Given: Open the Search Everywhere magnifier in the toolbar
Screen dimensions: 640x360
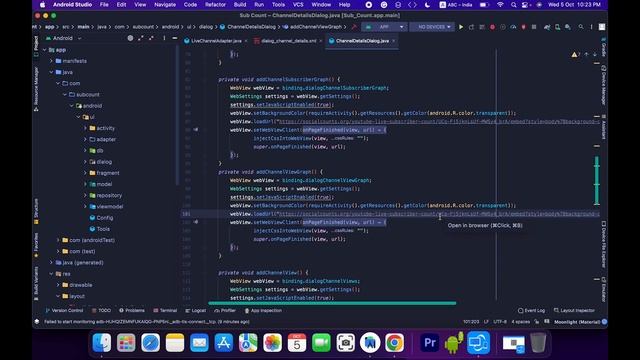Looking at the screenshot, I should pyautogui.click(x=581, y=27).
